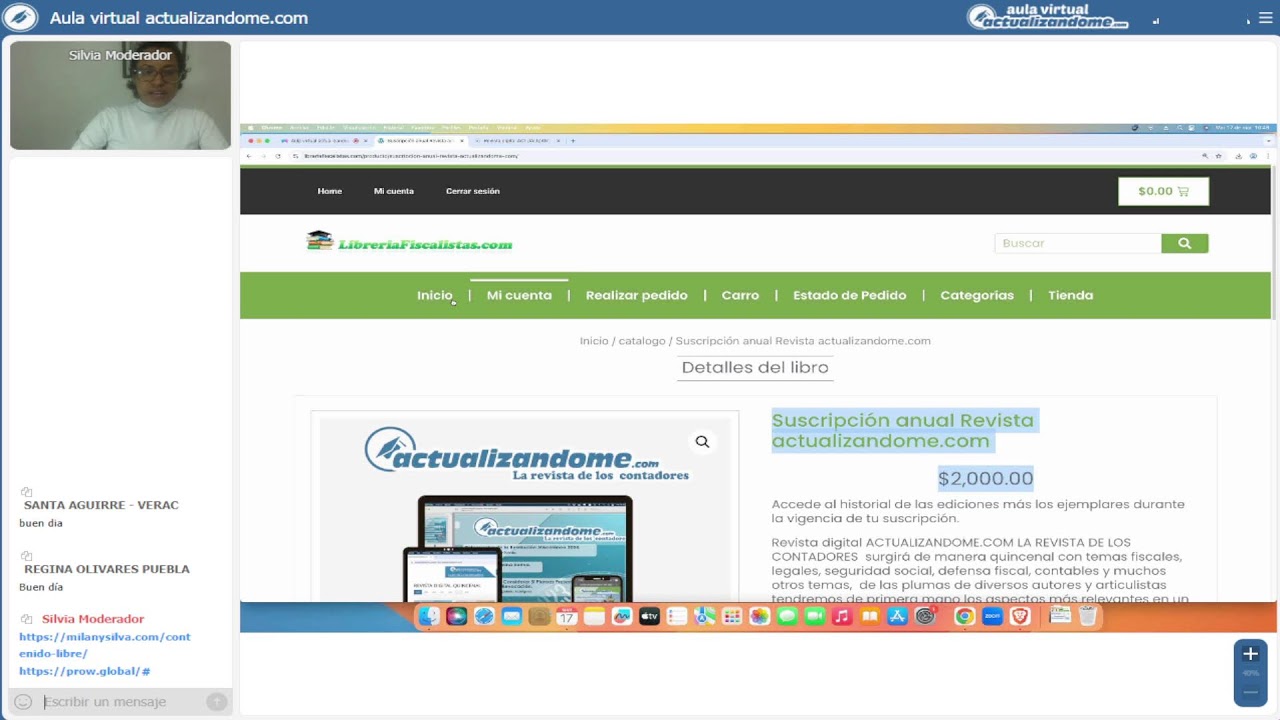Open Reminders from the dock
This screenshot has height=720, width=1280.
[677, 616]
